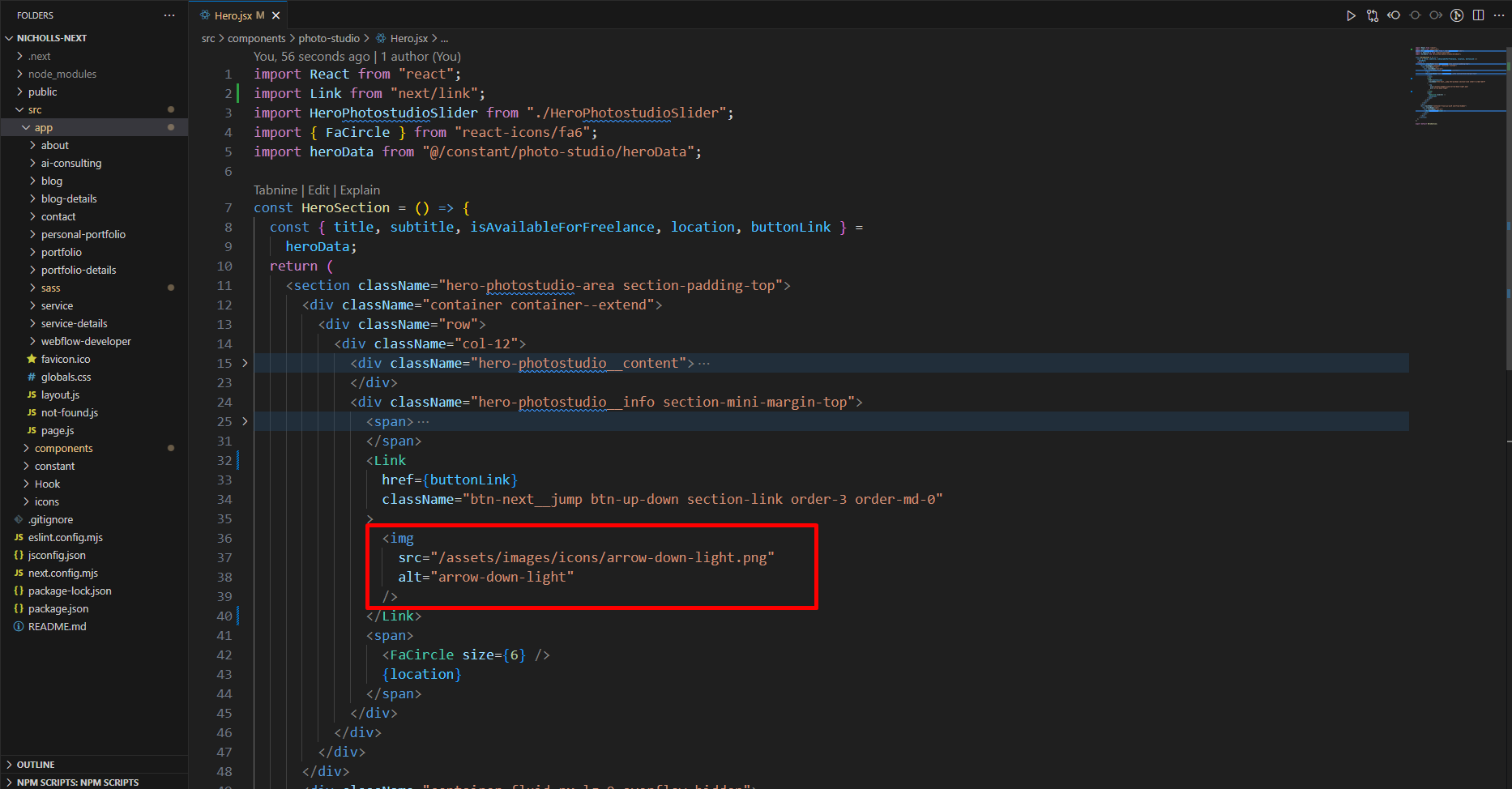The height and width of the screenshot is (789, 1512).
Task: Open favicon.ico star icon file
Action: [66, 359]
